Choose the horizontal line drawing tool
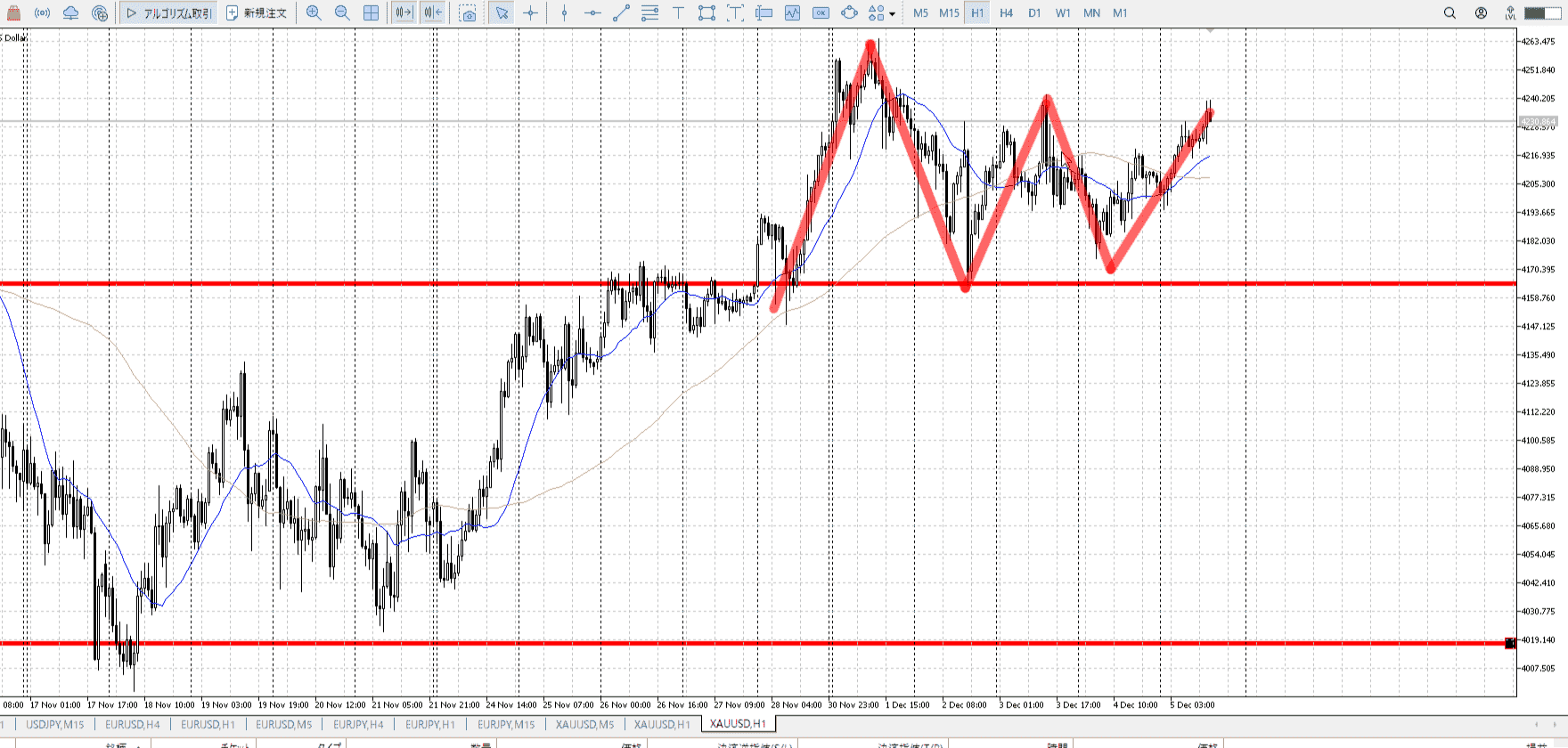The width and height of the screenshot is (1568, 748). (592, 13)
